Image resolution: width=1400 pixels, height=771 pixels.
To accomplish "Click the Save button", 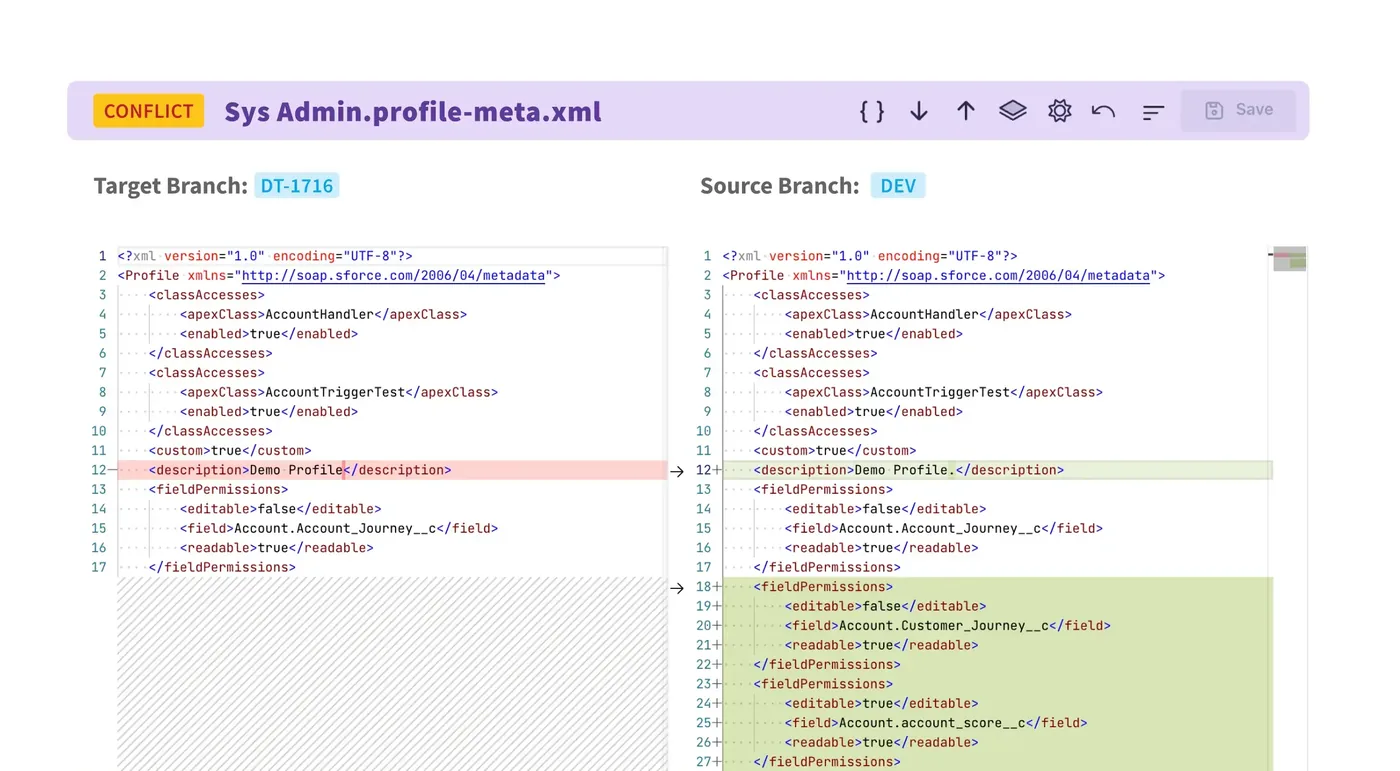I will 1238,110.
